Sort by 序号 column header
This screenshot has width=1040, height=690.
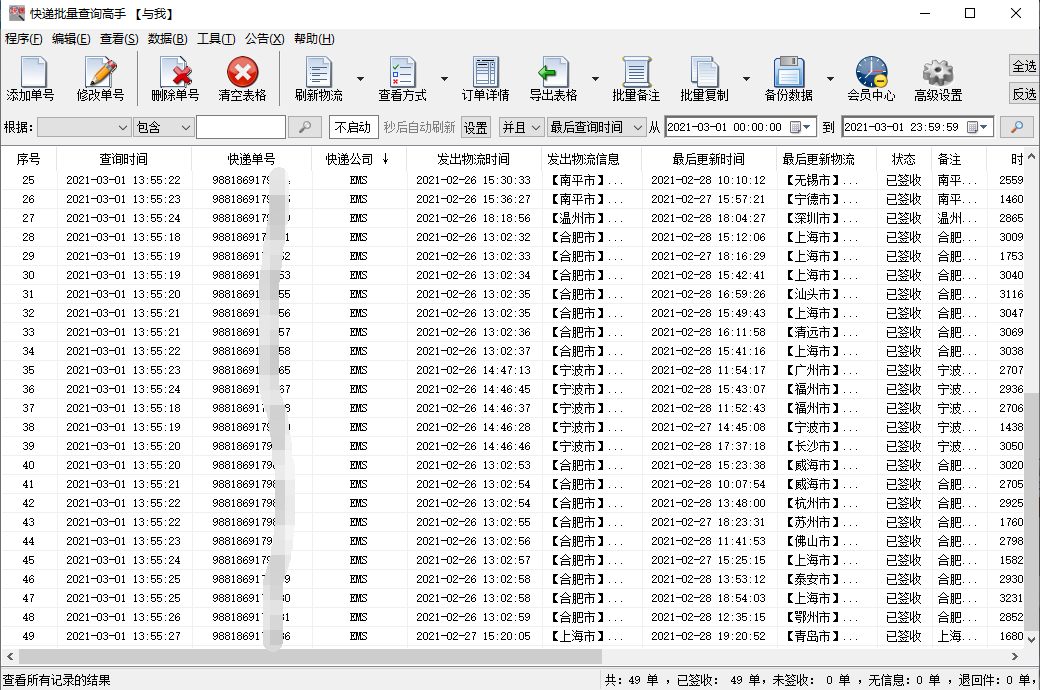point(29,159)
